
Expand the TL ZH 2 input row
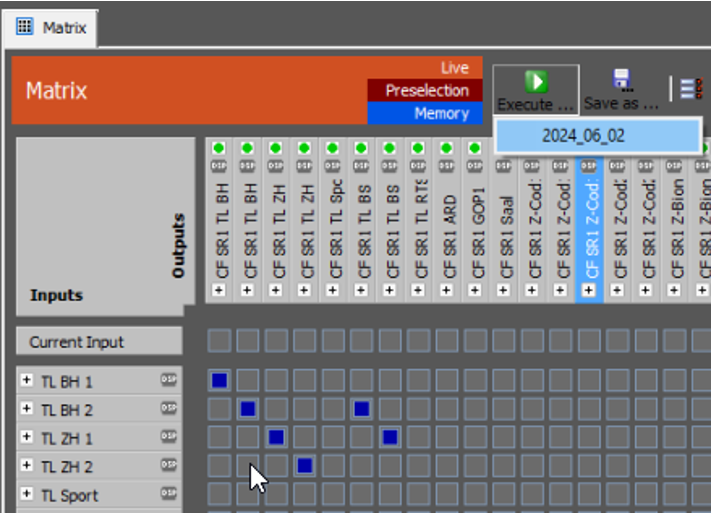pos(27,465)
